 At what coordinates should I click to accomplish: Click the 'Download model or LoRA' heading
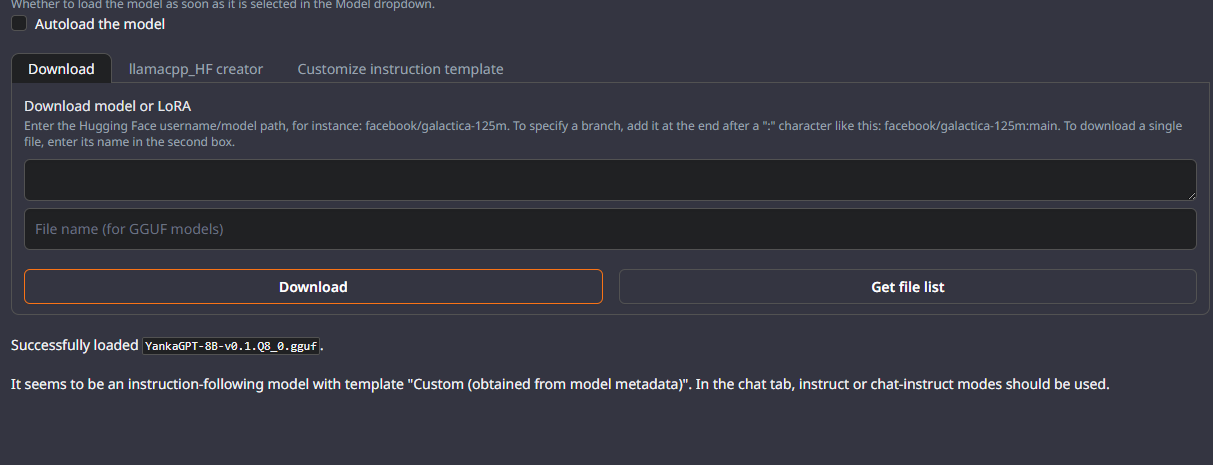107,105
